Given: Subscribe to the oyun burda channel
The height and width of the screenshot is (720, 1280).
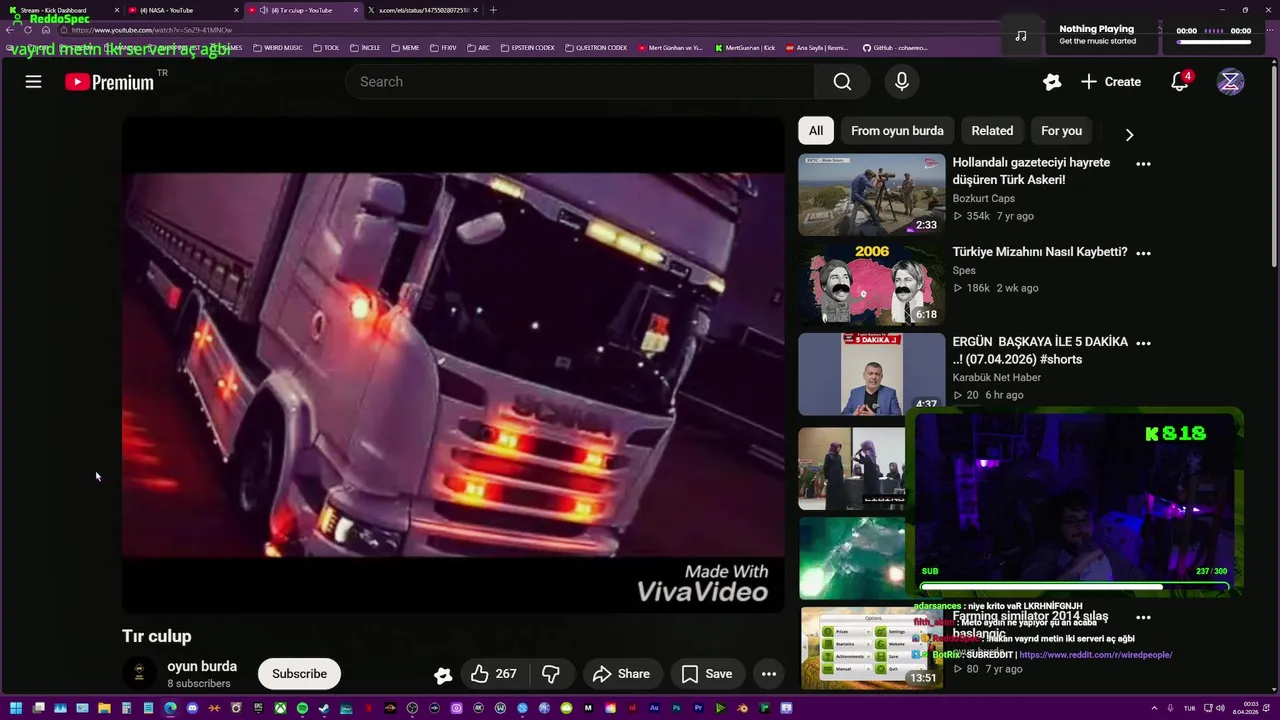Looking at the screenshot, I should tap(299, 674).
